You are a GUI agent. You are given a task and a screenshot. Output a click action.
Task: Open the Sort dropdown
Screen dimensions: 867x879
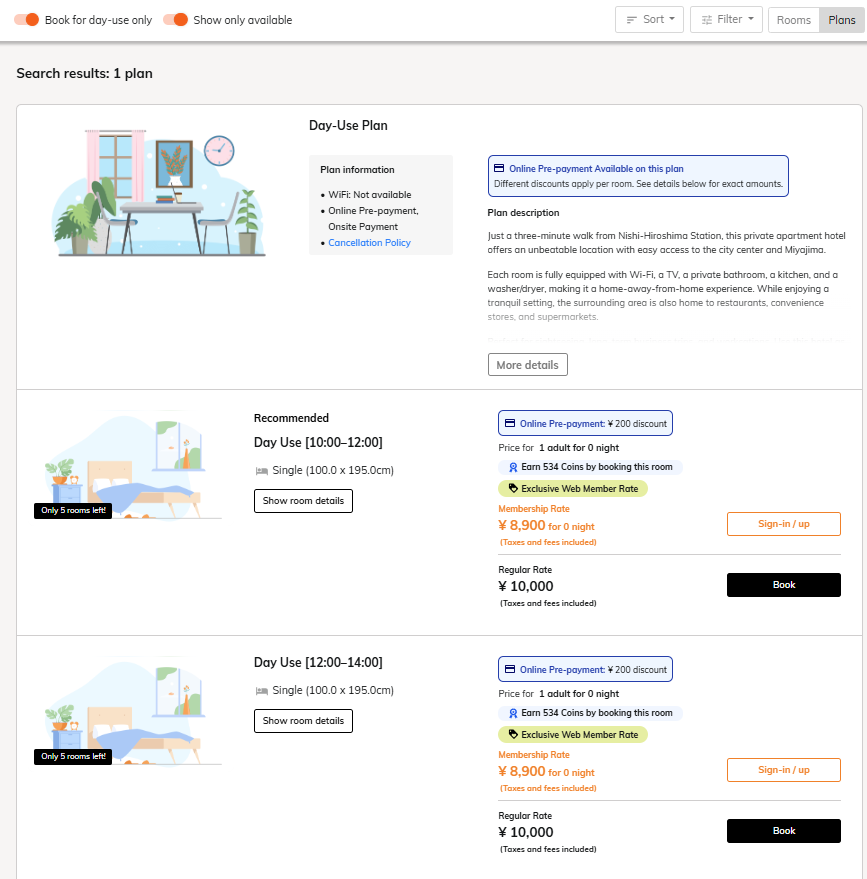[x=649, y=20]
